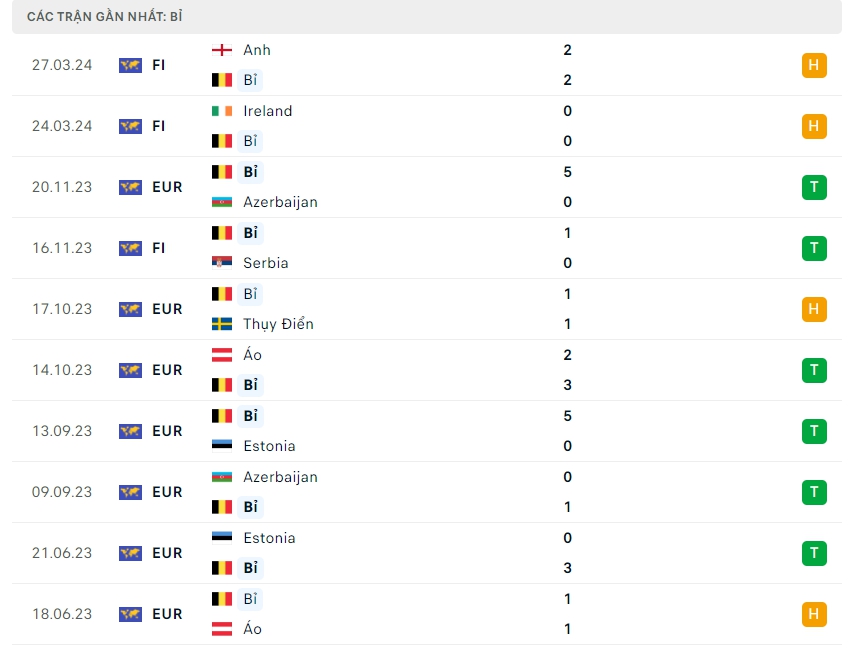855x648 pixels.
Task: Click the Estonia flag in the 13.09.23 match
Action: tap(222, 446)
